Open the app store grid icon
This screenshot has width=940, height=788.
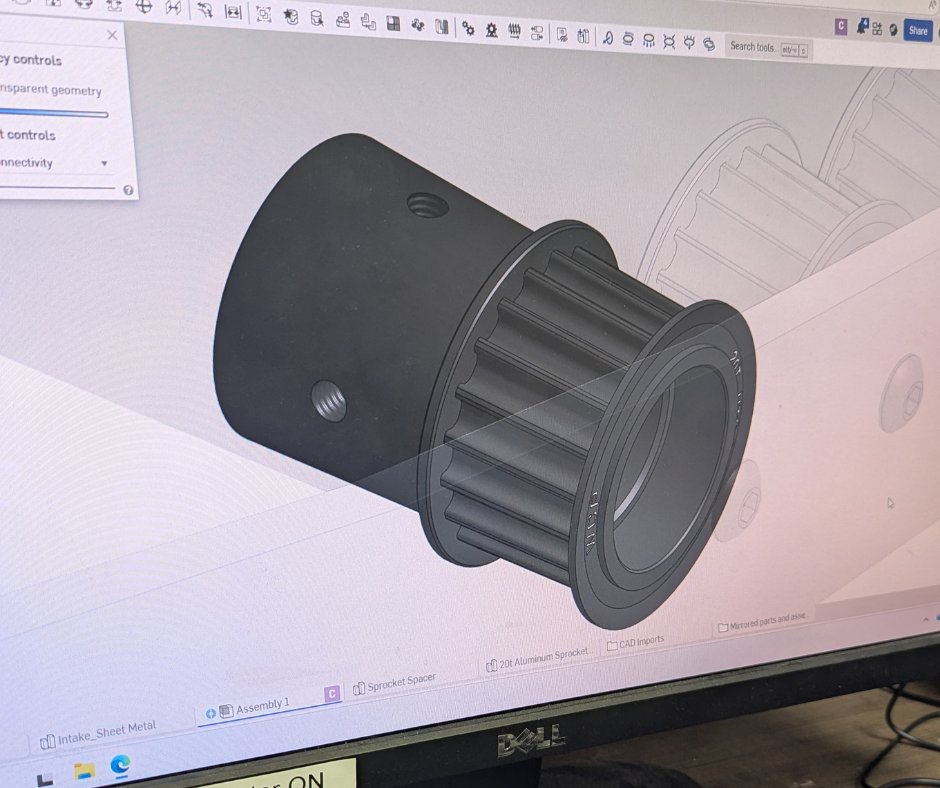(878, 28)
